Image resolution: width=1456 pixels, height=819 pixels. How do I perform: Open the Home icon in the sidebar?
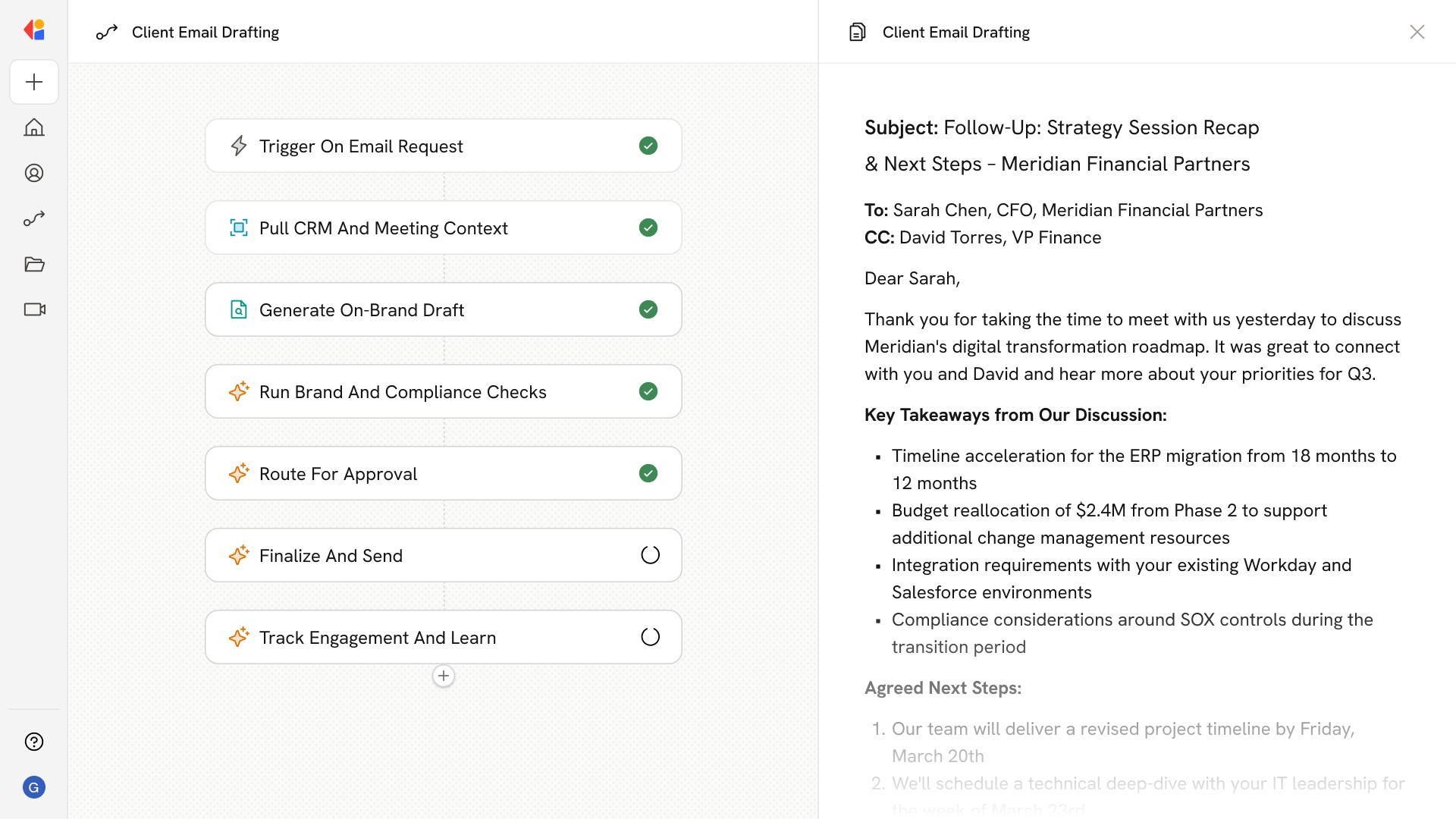point(34,127)
